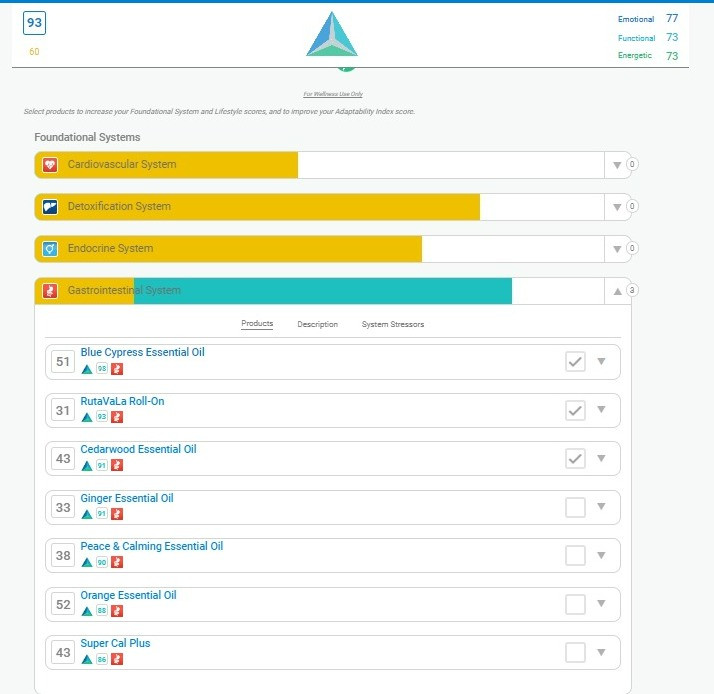Open the Super Cal Plus link
The image size is (714, 694).
click(115, 643)
